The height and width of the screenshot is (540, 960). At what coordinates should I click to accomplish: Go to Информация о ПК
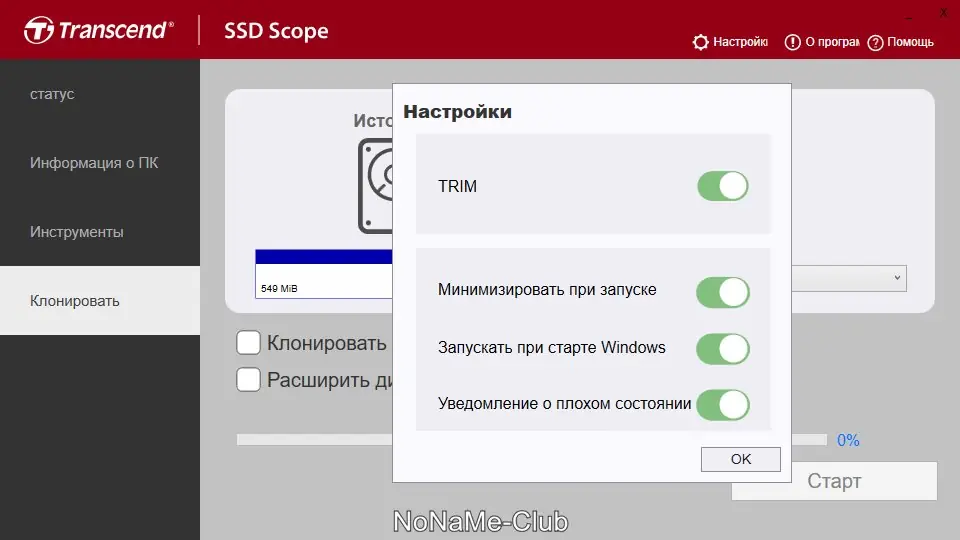click(100, 163)
